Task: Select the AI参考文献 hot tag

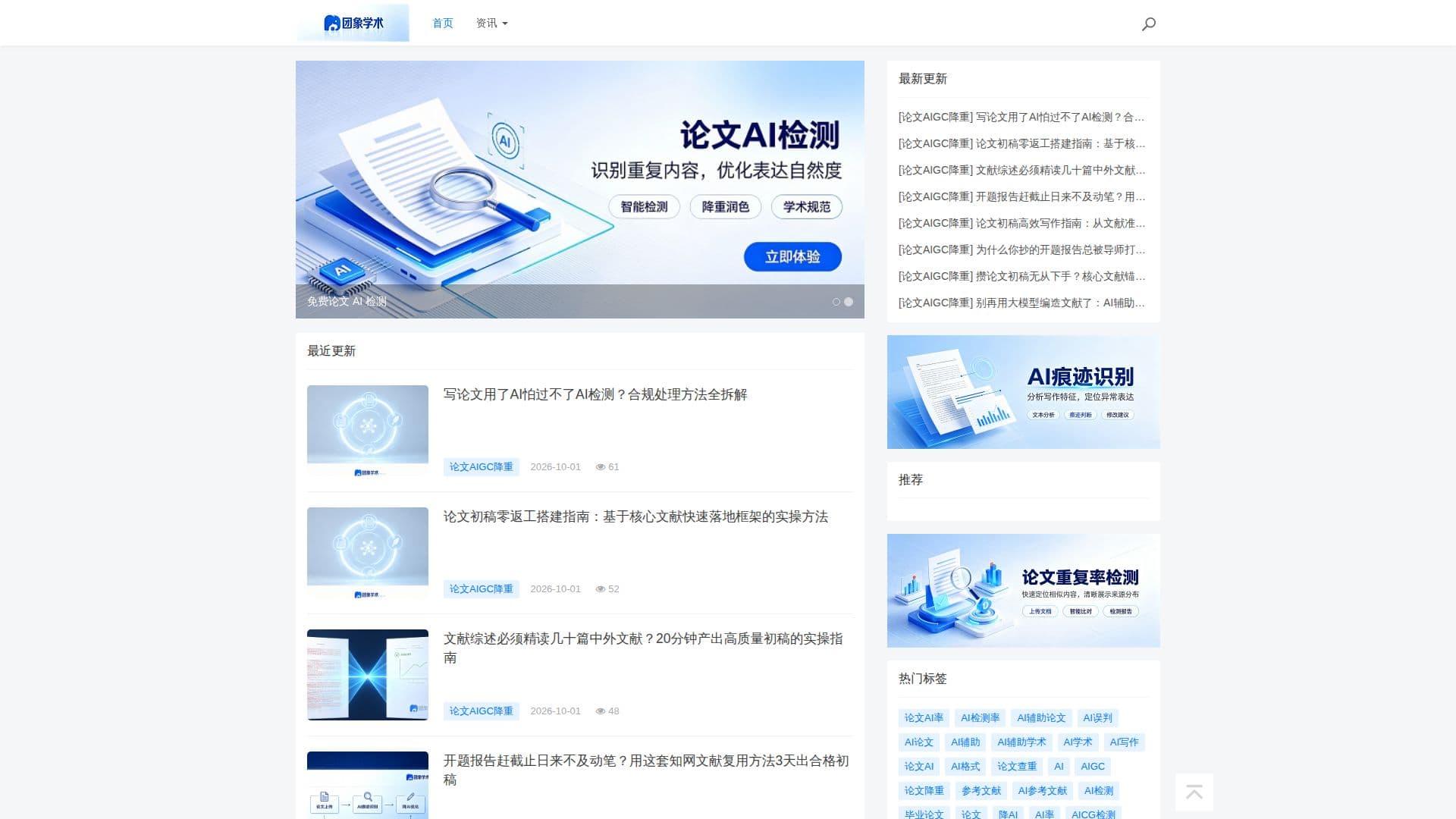Action: tap(1043, 791)
